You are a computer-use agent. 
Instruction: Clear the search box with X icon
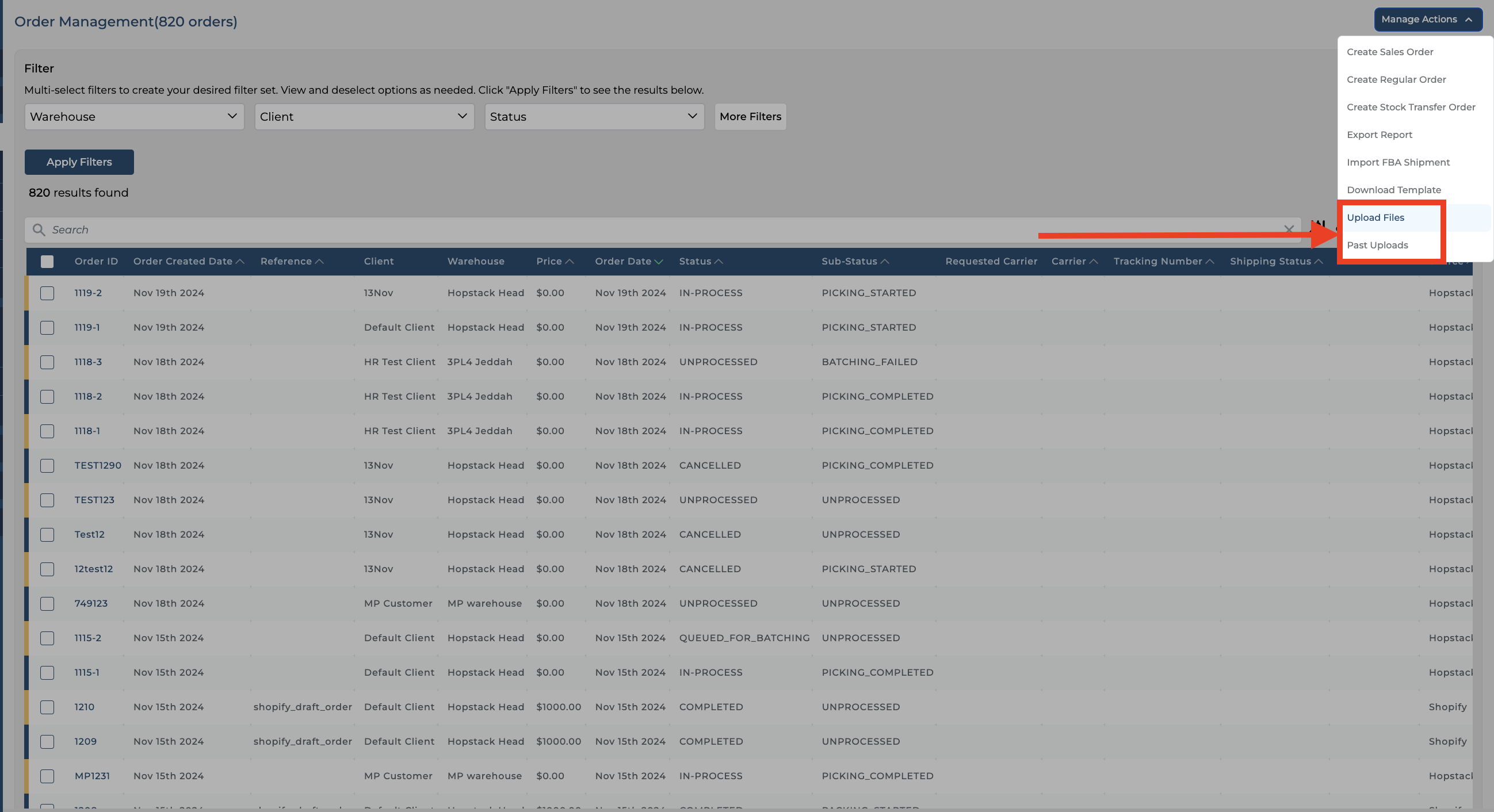[1289, 229]
